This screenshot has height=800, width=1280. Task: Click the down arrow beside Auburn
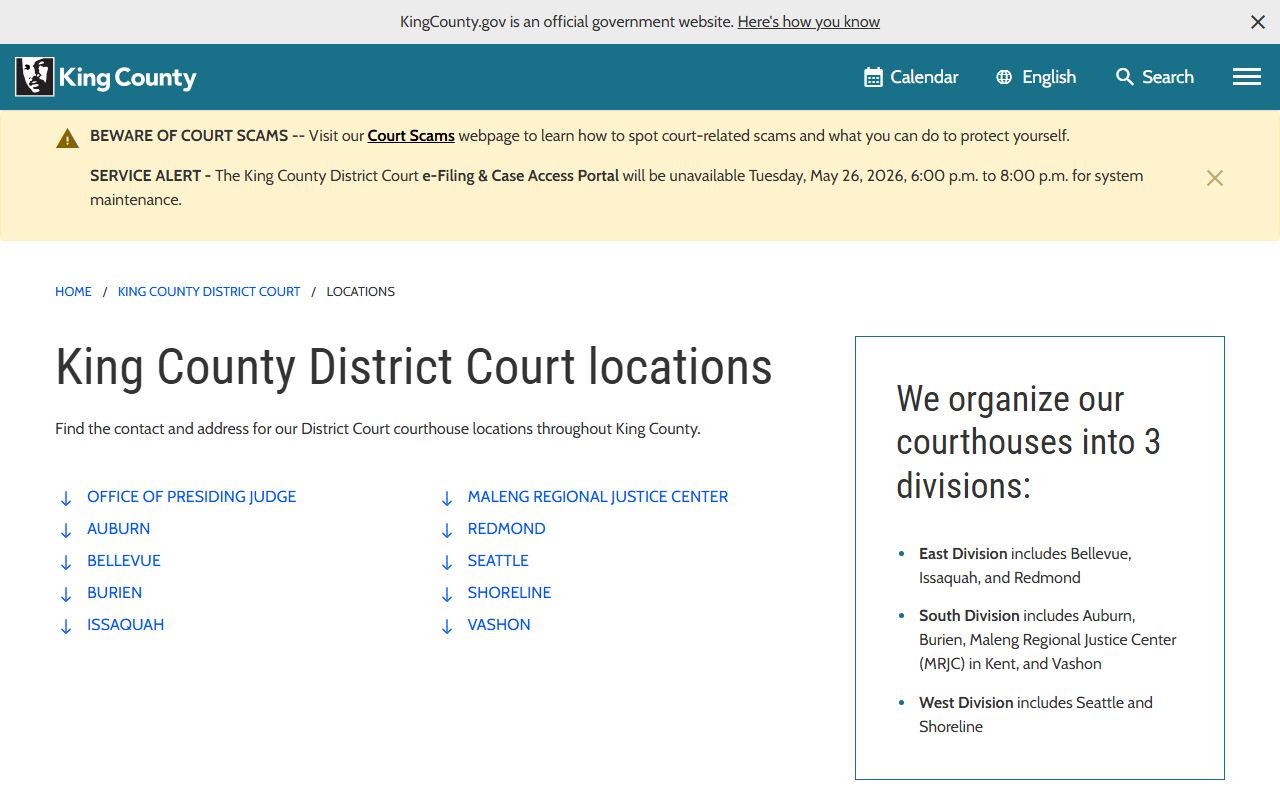(x=66, y=530)
